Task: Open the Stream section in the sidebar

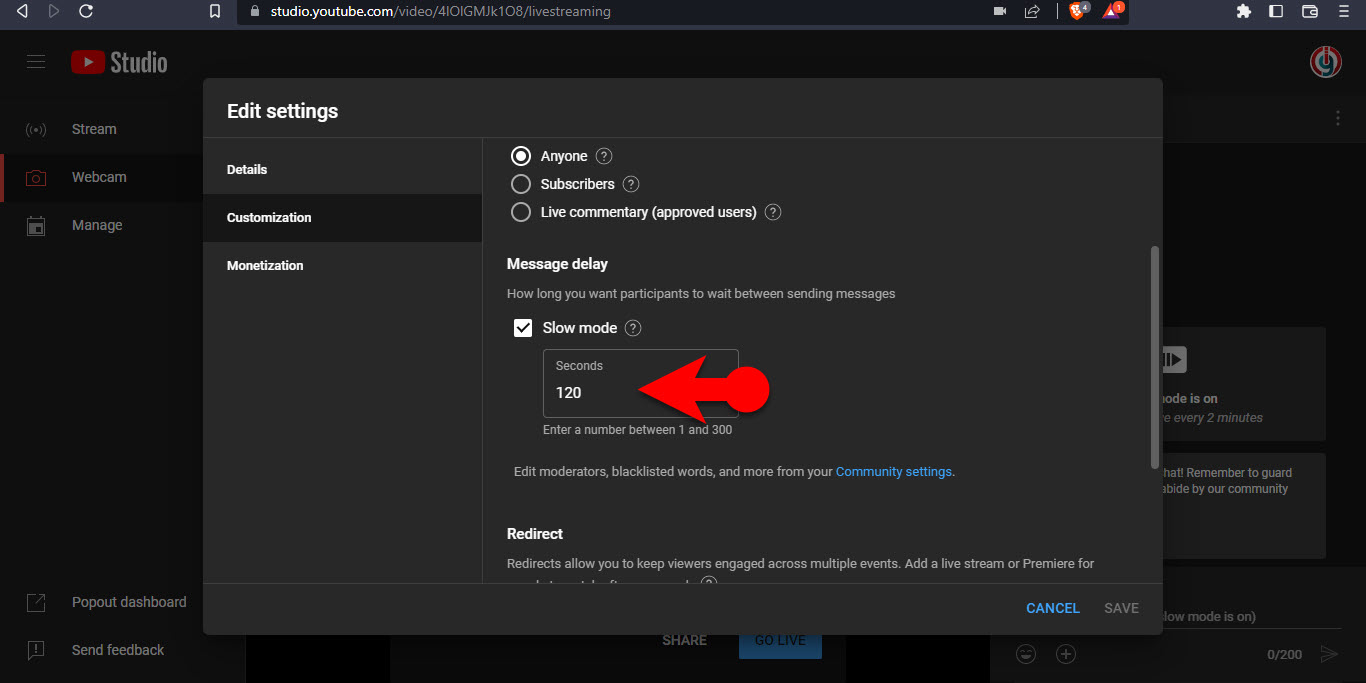Action: 93,129
